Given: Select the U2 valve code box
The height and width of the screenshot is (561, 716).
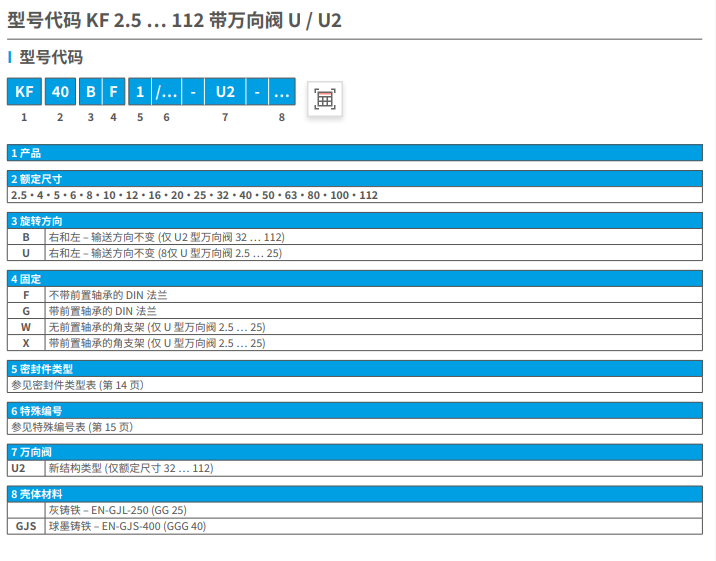Looking at the screenshot, I should (x=225, y=92).
